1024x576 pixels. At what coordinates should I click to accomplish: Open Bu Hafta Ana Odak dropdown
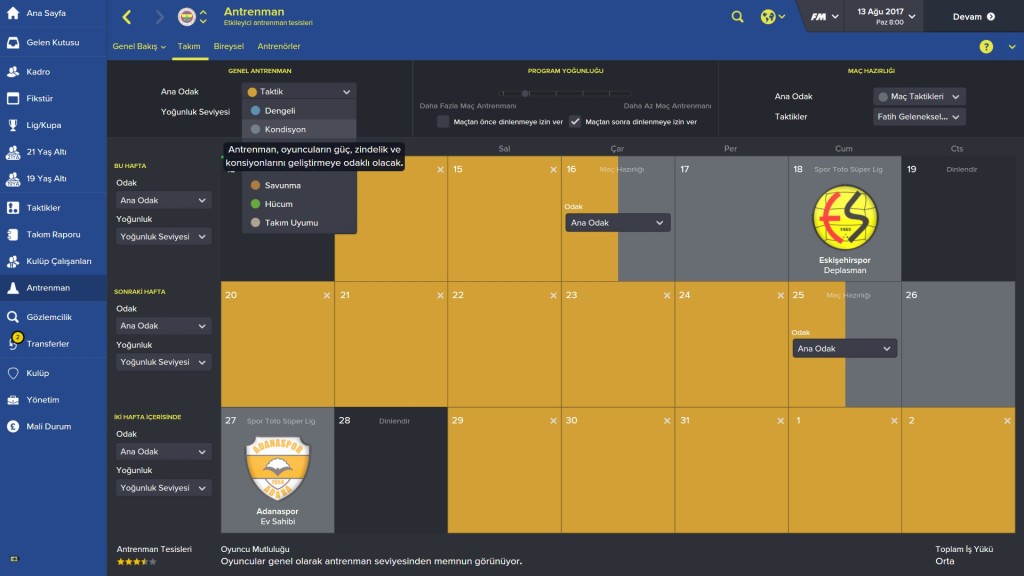(163, 200)
